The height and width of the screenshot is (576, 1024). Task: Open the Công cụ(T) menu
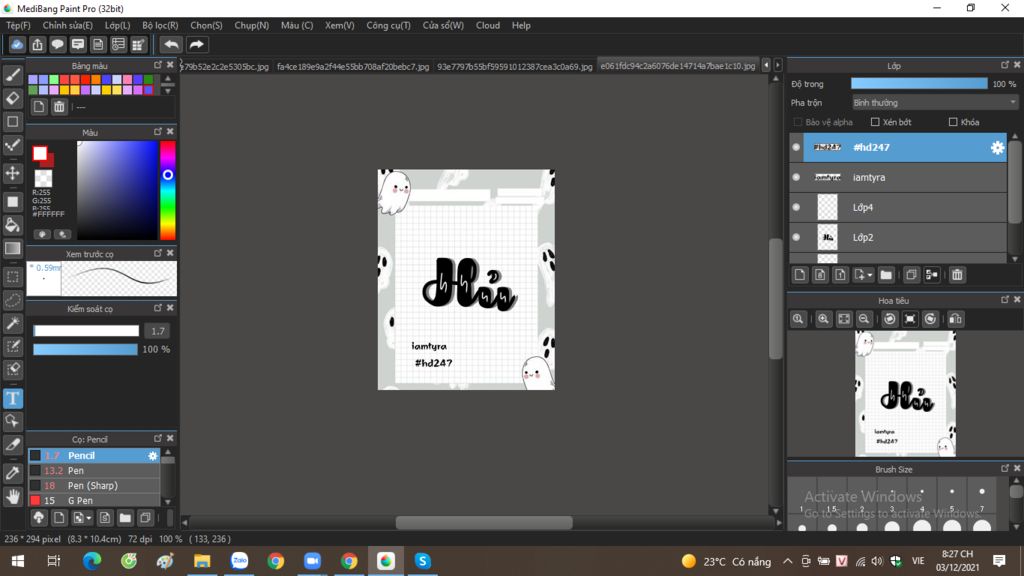point(389,25)
